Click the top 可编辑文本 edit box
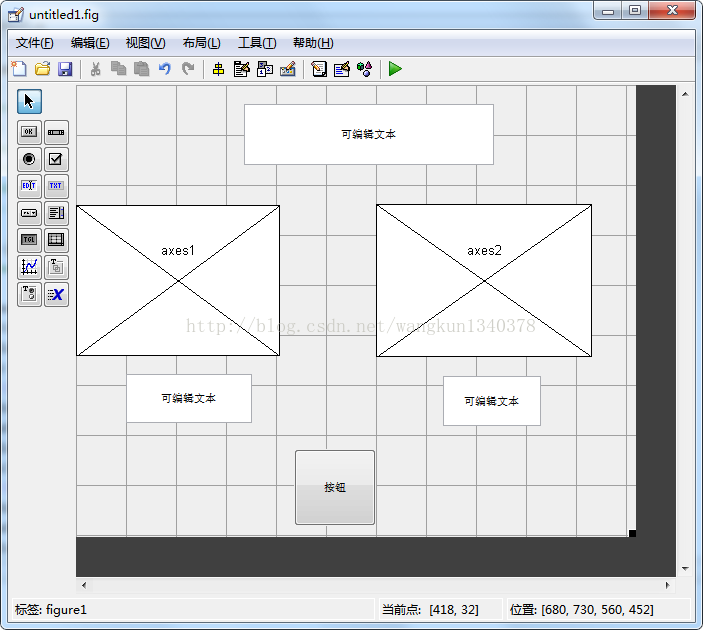Viewport: 703px width, 630px height. pos(368,134)
